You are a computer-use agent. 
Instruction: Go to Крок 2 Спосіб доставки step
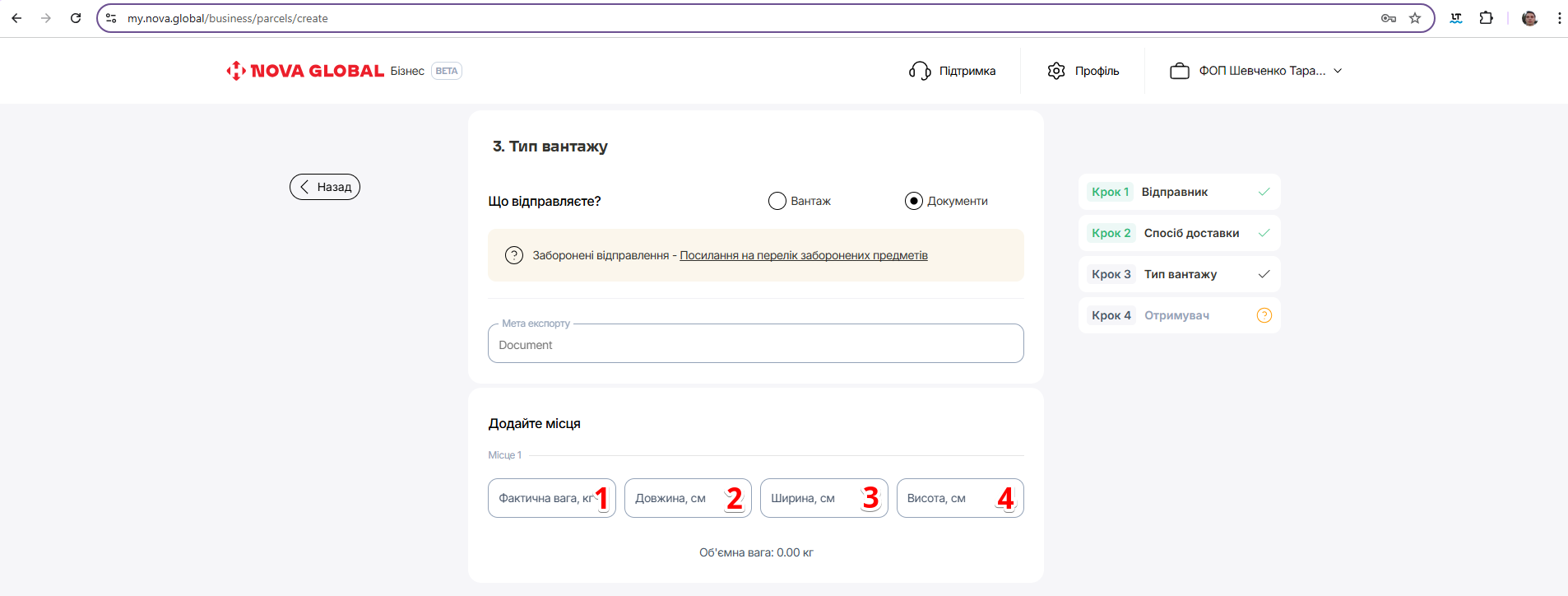pyautogui.click(x=1179, y=233)
